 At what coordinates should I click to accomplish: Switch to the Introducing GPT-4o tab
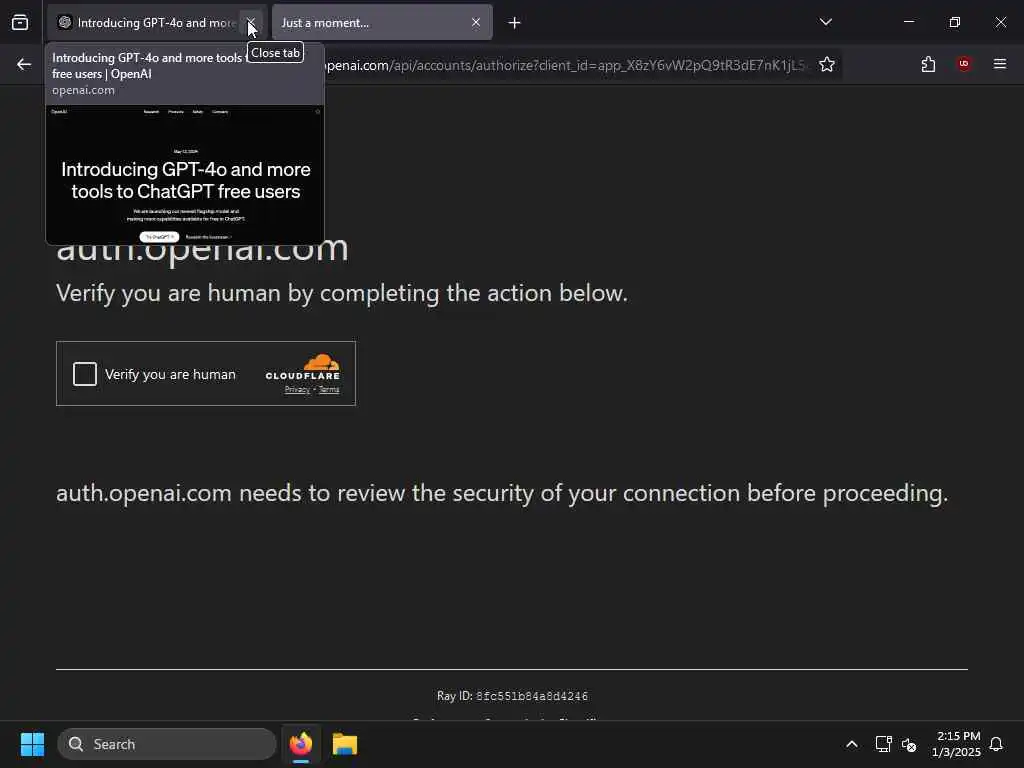(x=157, y=23)
